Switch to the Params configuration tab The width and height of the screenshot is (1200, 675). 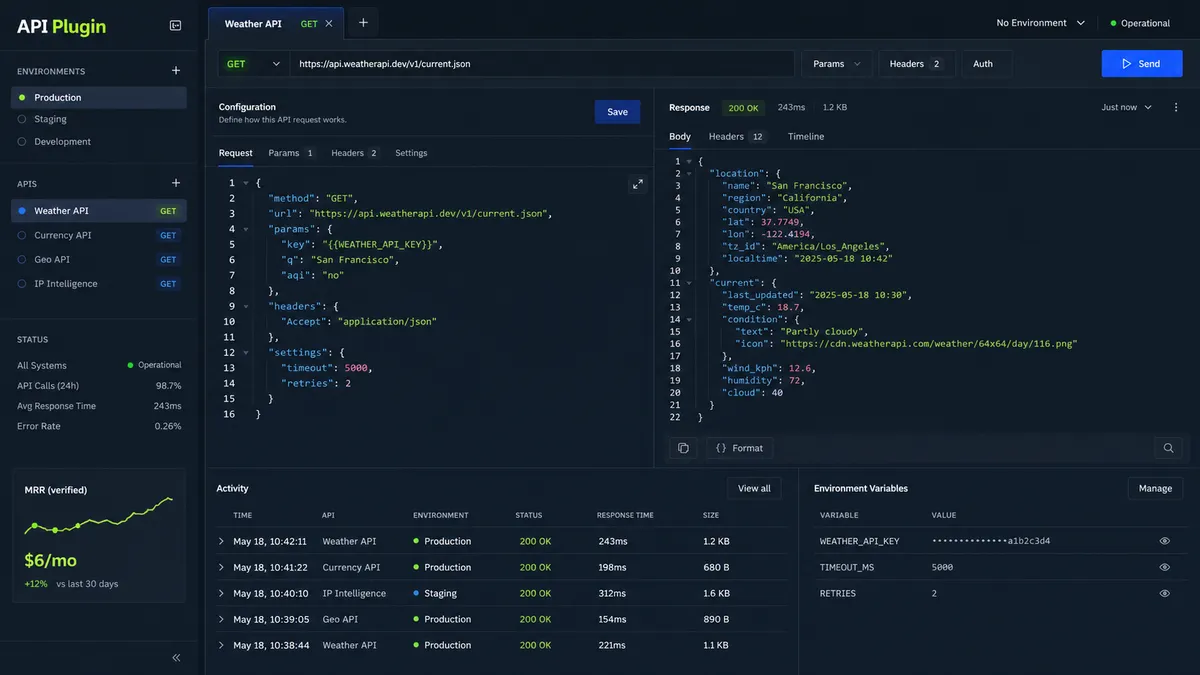pos(292,153)
